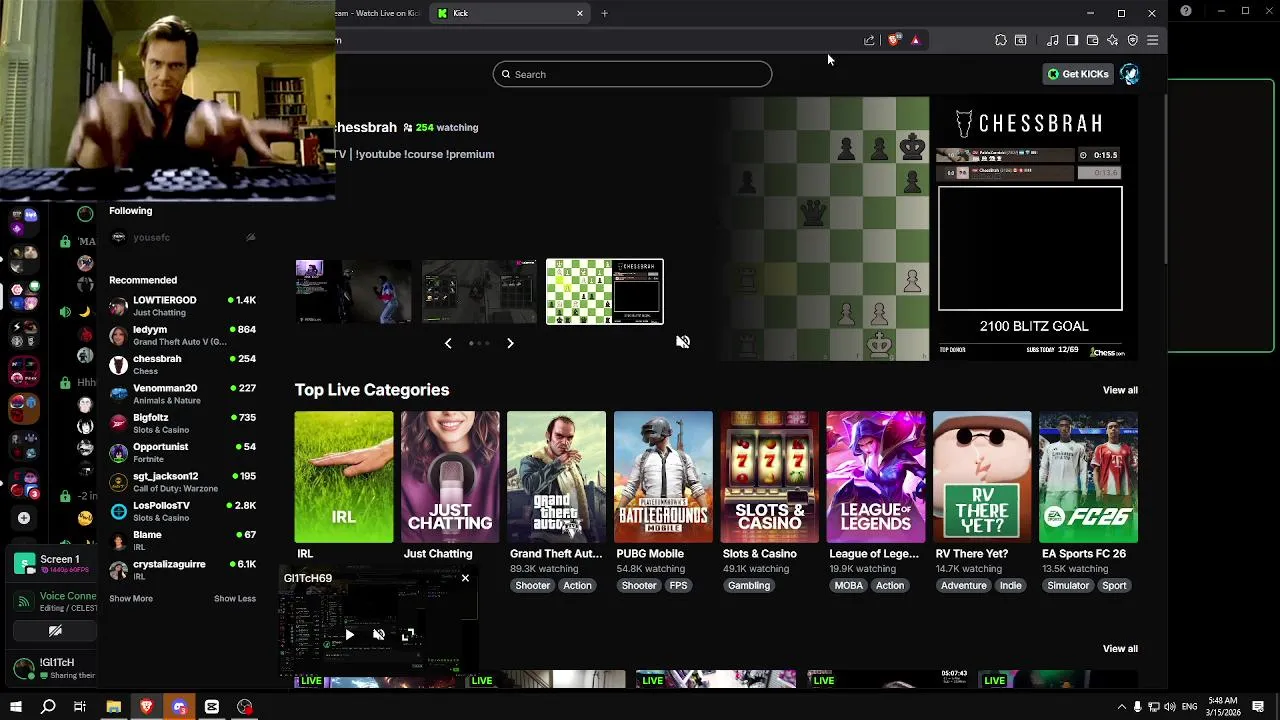Click the Discord Voice Connected signal icon

(x=24, y=601)
